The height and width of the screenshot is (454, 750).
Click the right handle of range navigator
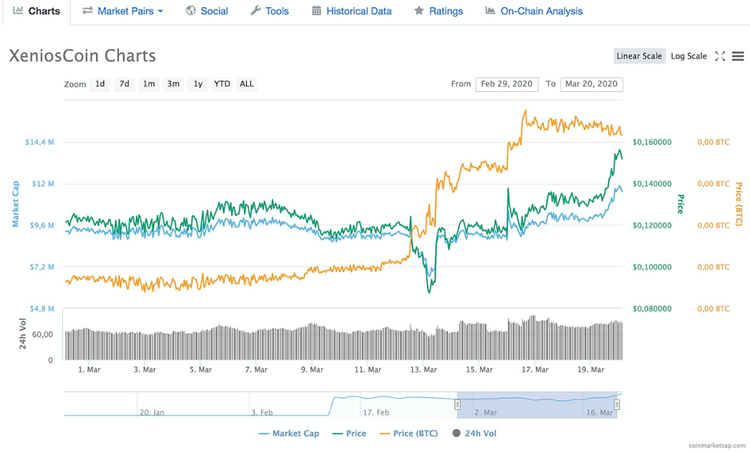tap(617, 404)
